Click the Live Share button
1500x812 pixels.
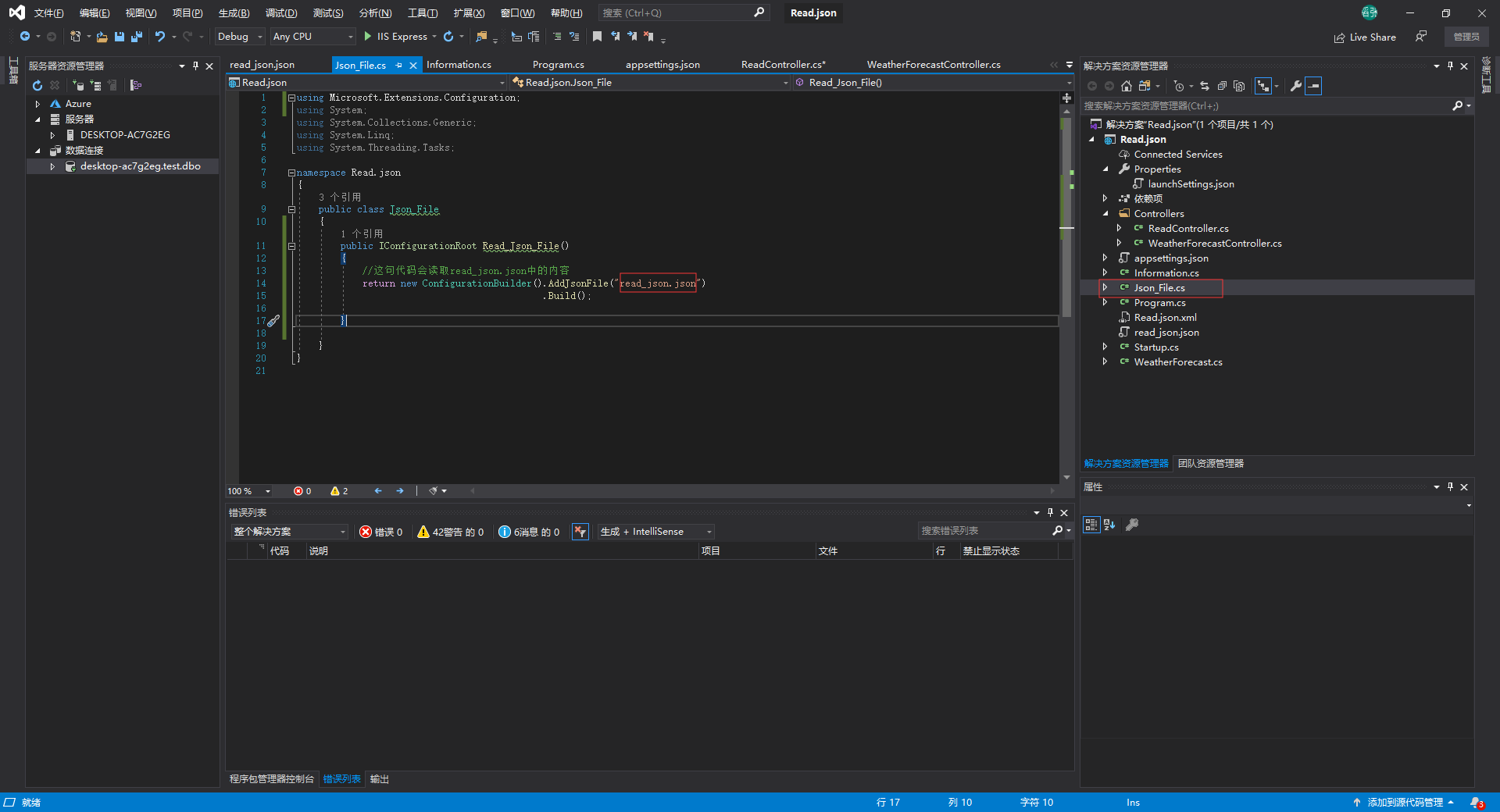click(1365, 37)
